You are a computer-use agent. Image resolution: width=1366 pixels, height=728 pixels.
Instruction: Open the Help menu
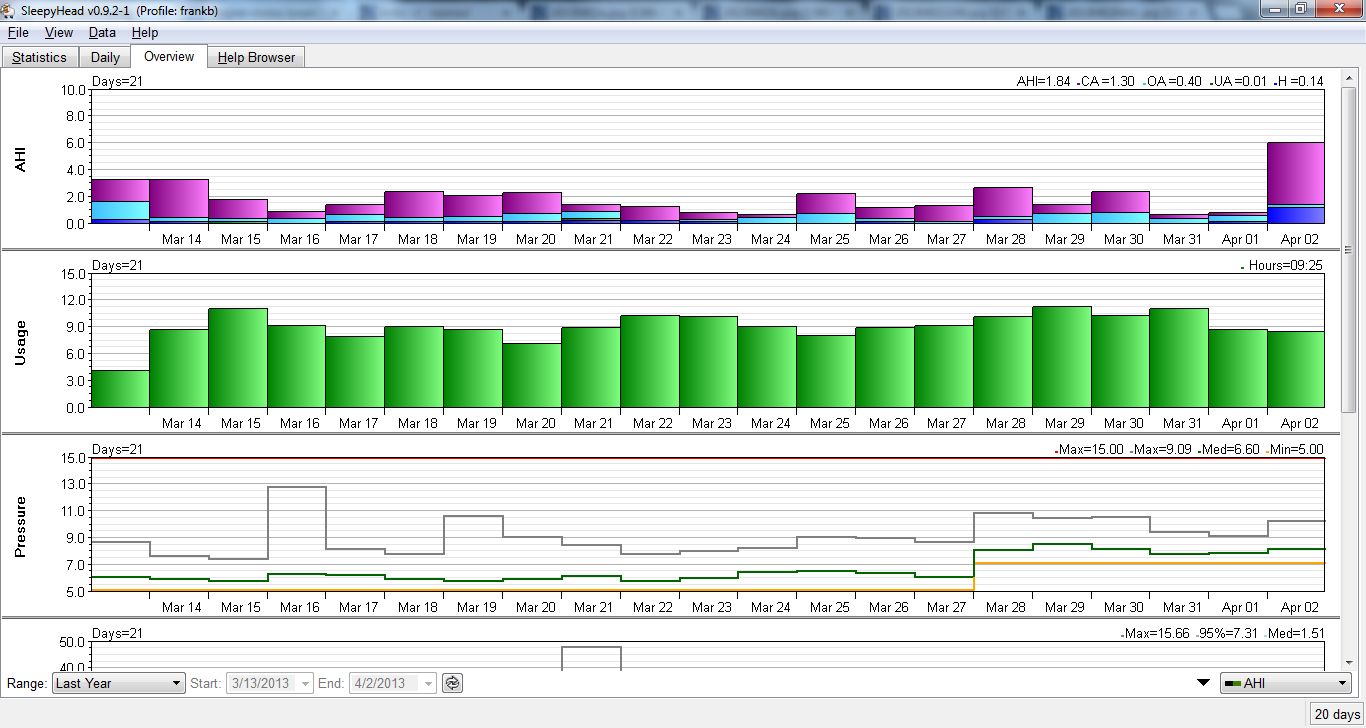pyautogui.click(x=145, y=33)
